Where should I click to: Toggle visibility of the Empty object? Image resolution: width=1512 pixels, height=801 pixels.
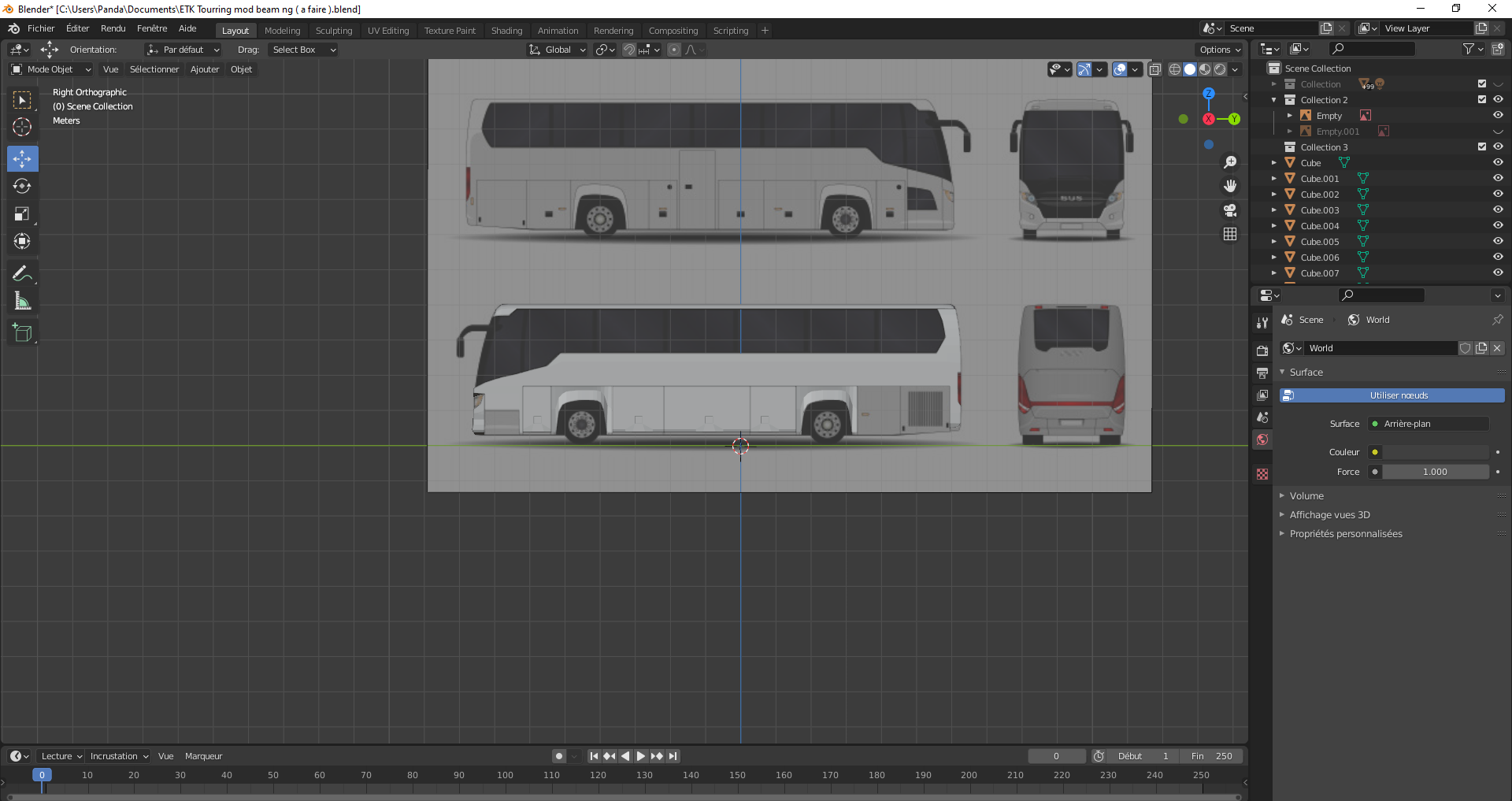click(1498, 116)
